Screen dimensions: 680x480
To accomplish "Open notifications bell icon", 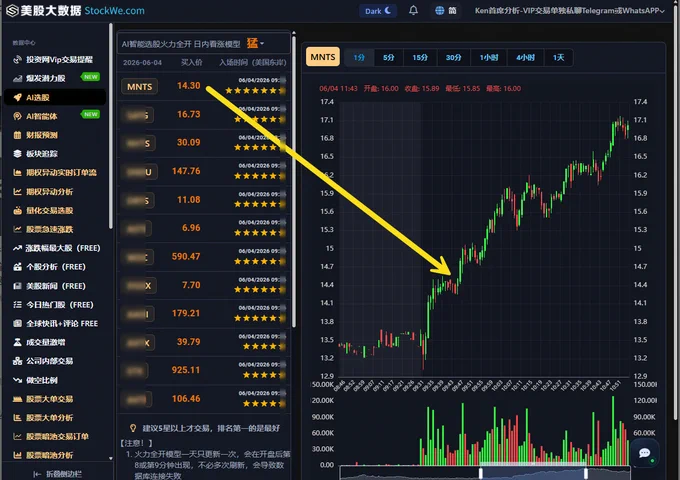I will click(413, 10).
